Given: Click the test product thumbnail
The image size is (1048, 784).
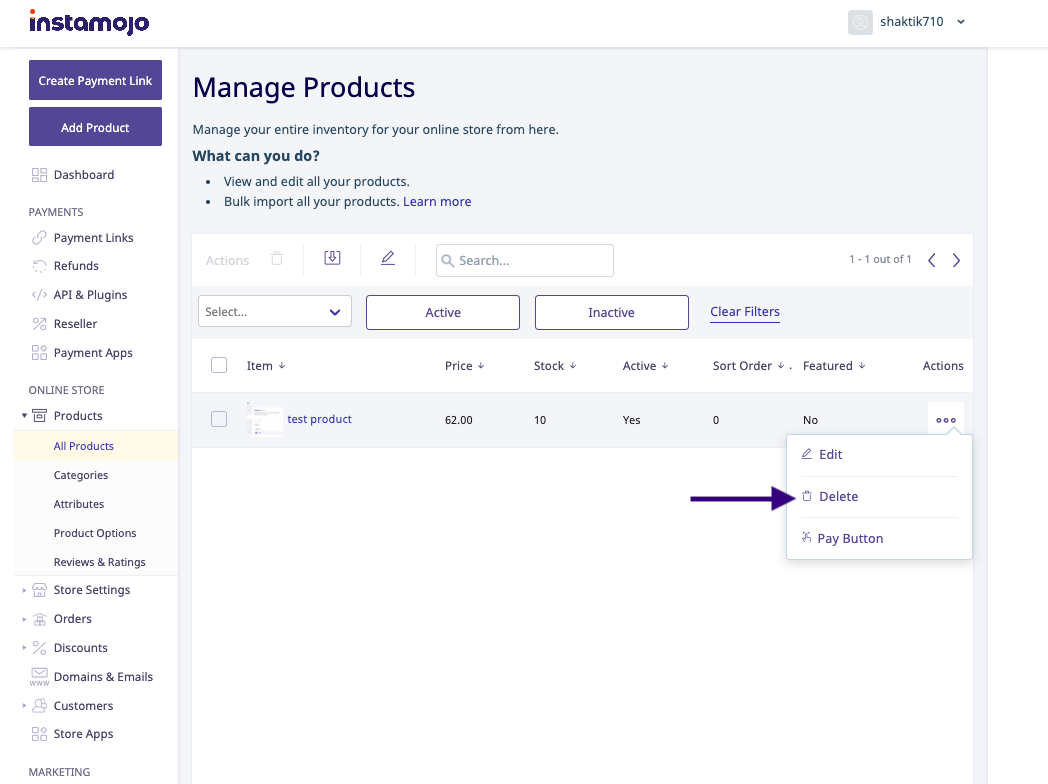Looking at the screenshot, I should coord(265,419).
